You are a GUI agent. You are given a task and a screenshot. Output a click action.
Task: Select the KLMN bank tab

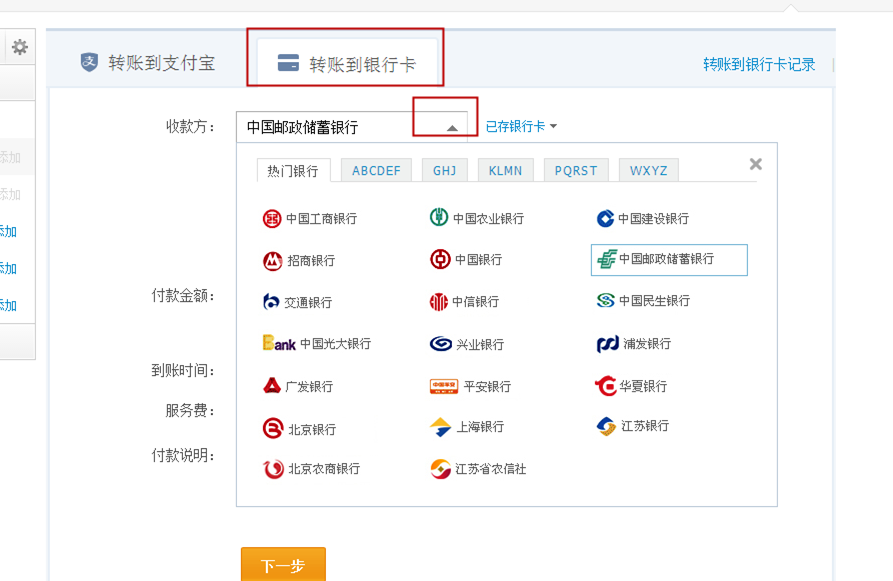(506, 170)
